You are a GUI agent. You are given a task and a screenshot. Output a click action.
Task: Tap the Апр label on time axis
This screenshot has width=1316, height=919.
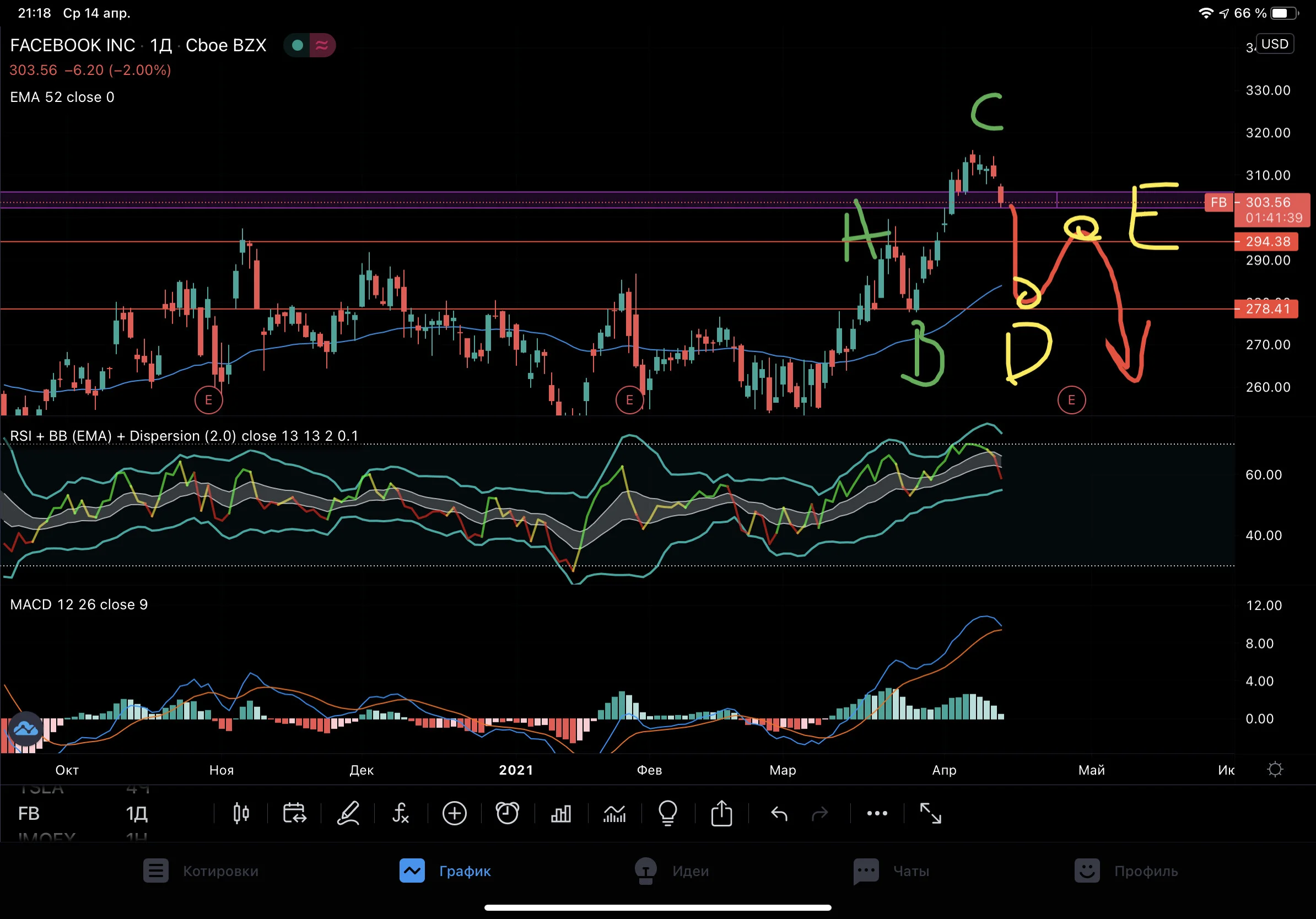[944, 770]
